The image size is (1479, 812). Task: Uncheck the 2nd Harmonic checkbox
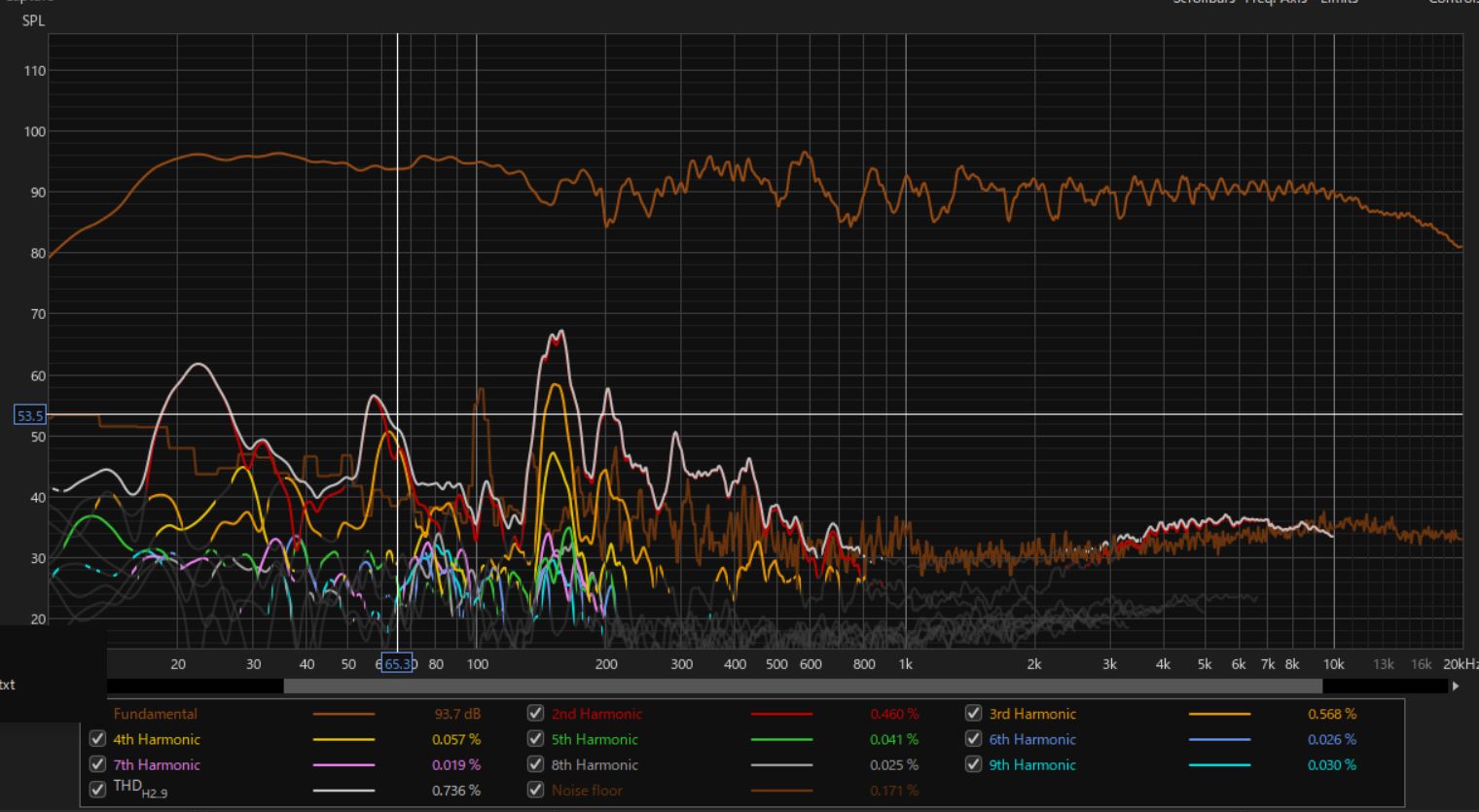pos(535,713)
